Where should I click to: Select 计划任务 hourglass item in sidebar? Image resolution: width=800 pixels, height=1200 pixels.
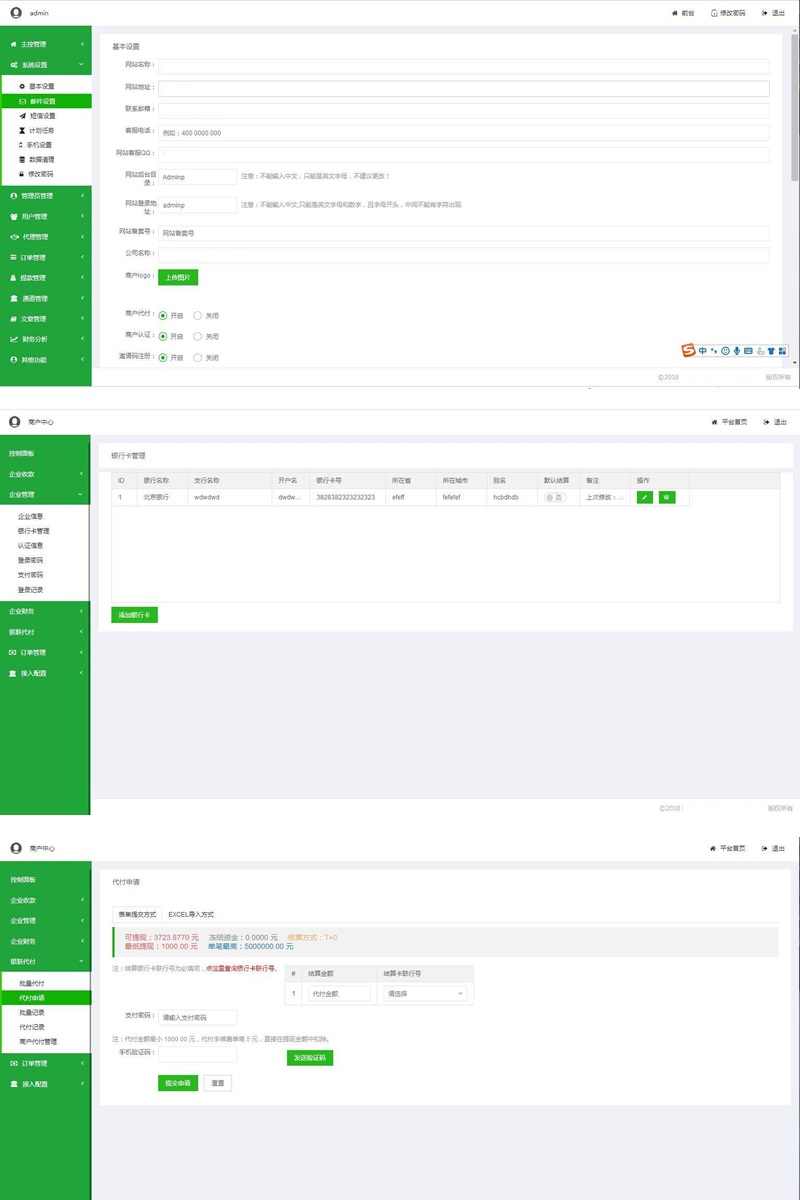pyautogui.click(x=46, y=130)
